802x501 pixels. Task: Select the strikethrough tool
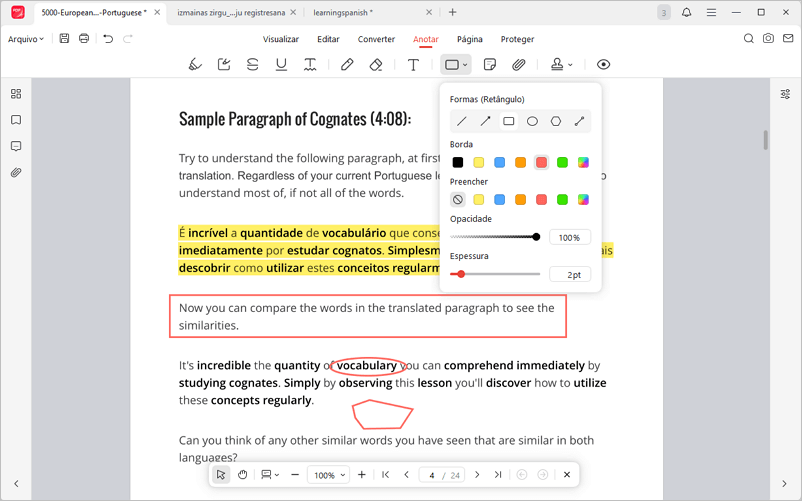[252, 64]
